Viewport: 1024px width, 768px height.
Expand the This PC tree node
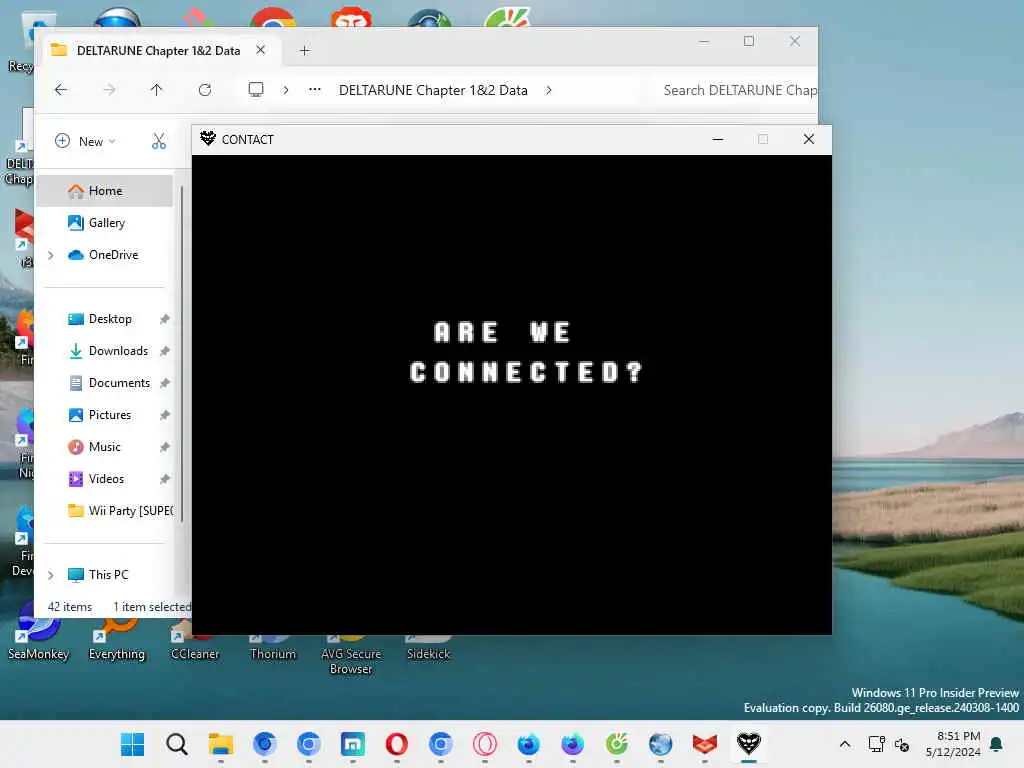pyautogui.click(x=50, y=575)
